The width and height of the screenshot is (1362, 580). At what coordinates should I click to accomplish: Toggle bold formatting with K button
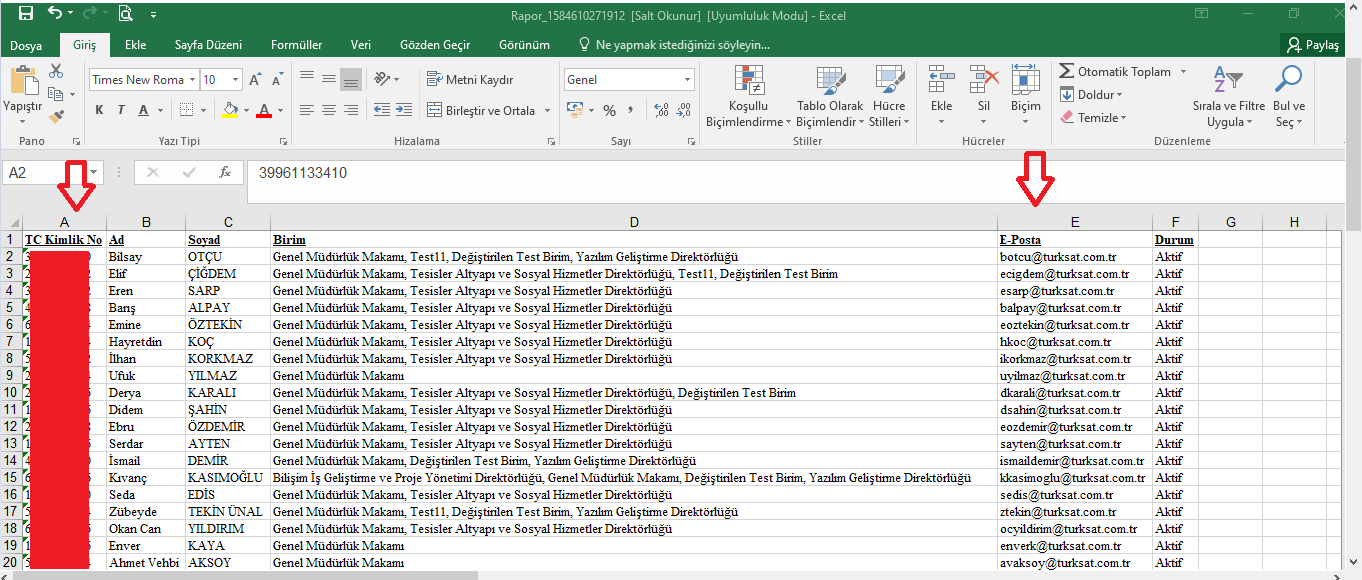pos(99,110)
